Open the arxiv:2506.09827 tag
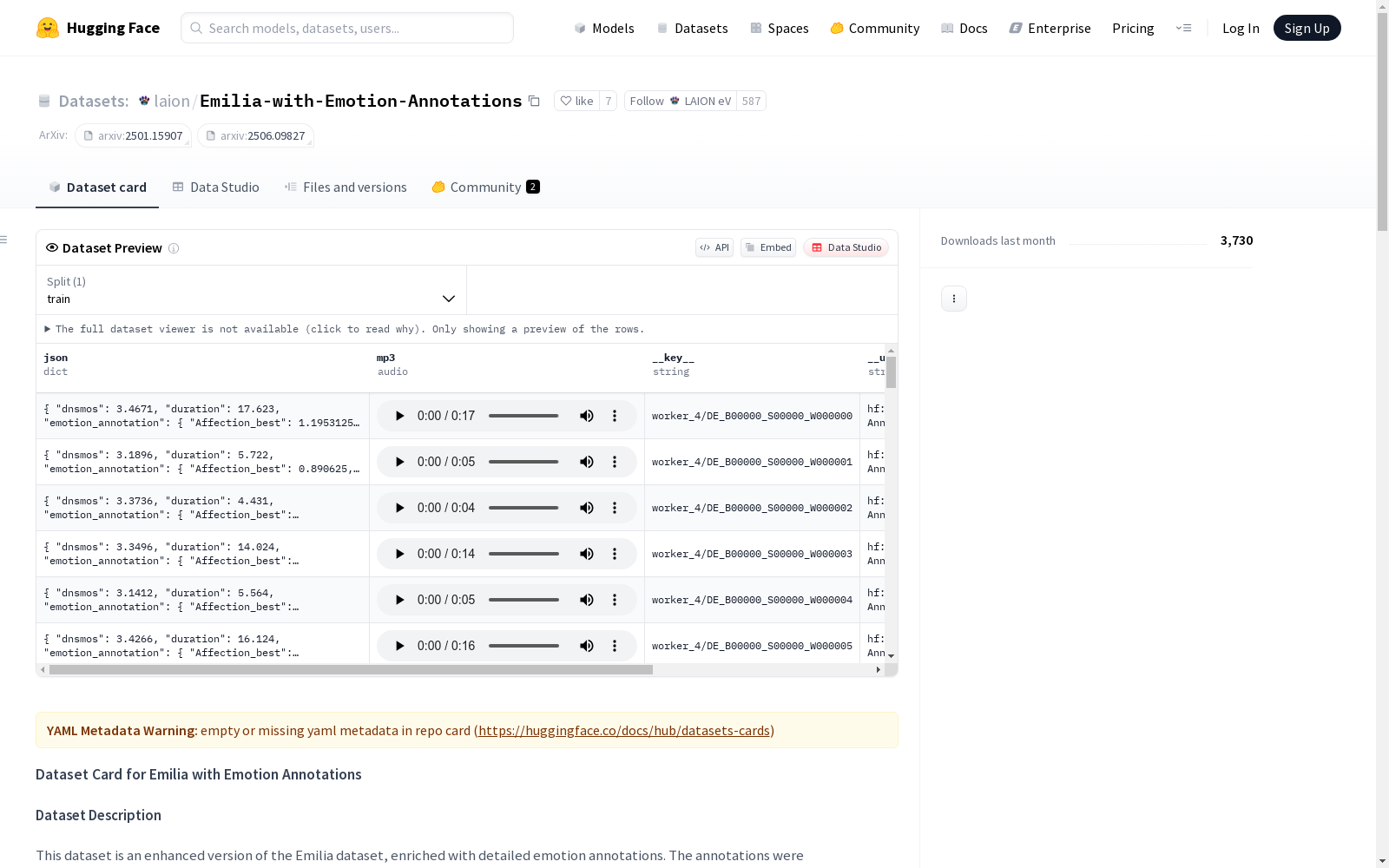 click(255, 135)
